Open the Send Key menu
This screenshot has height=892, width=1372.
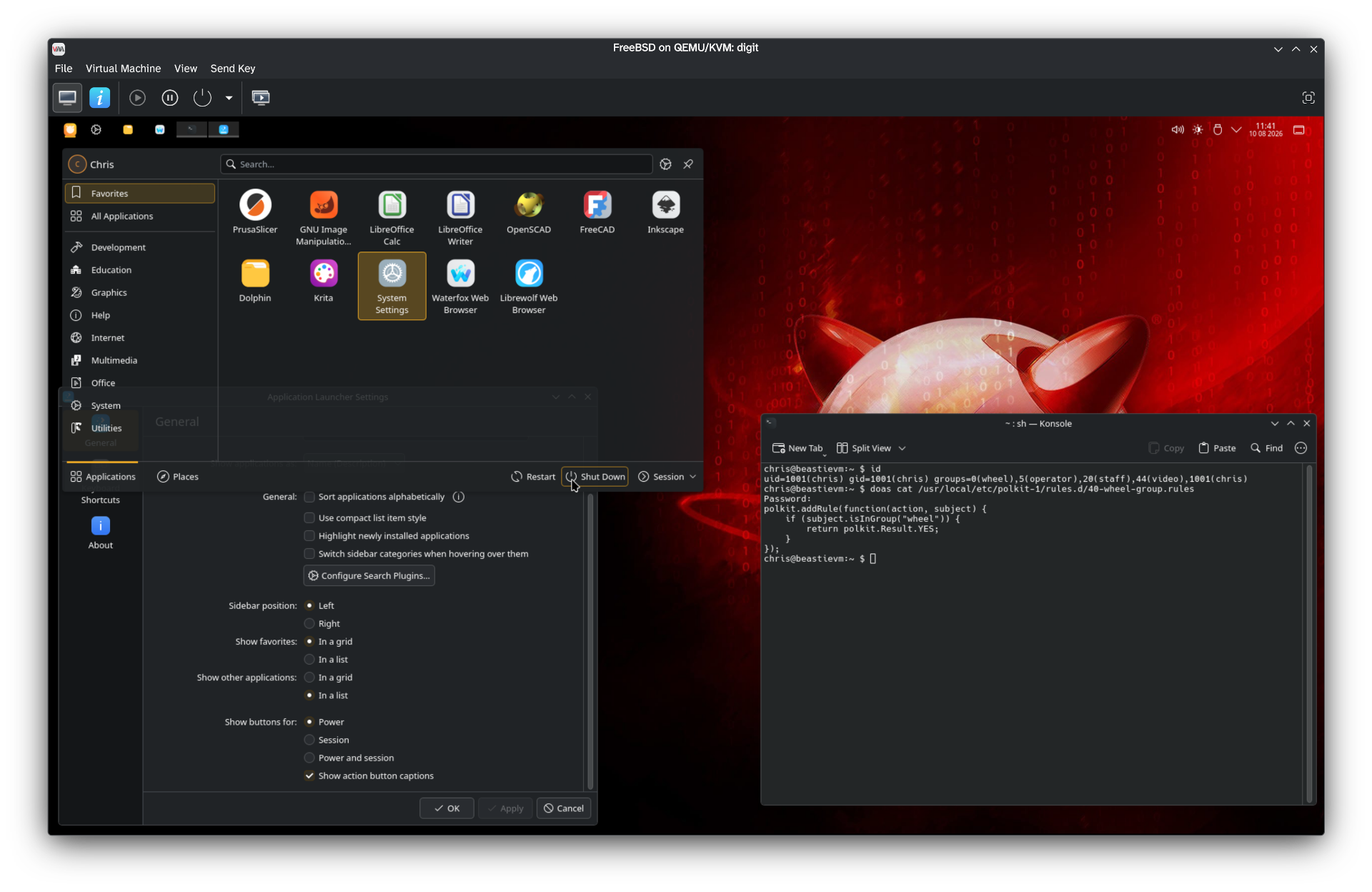point(232,69)
